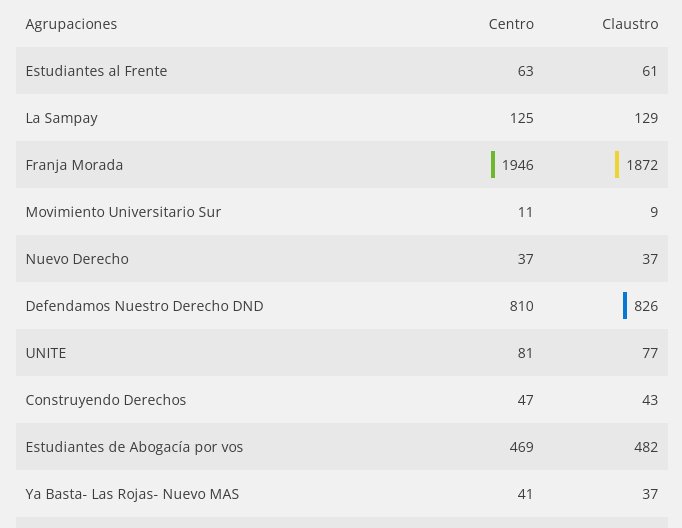Click La Sampay's Claustro value 129

646,118
